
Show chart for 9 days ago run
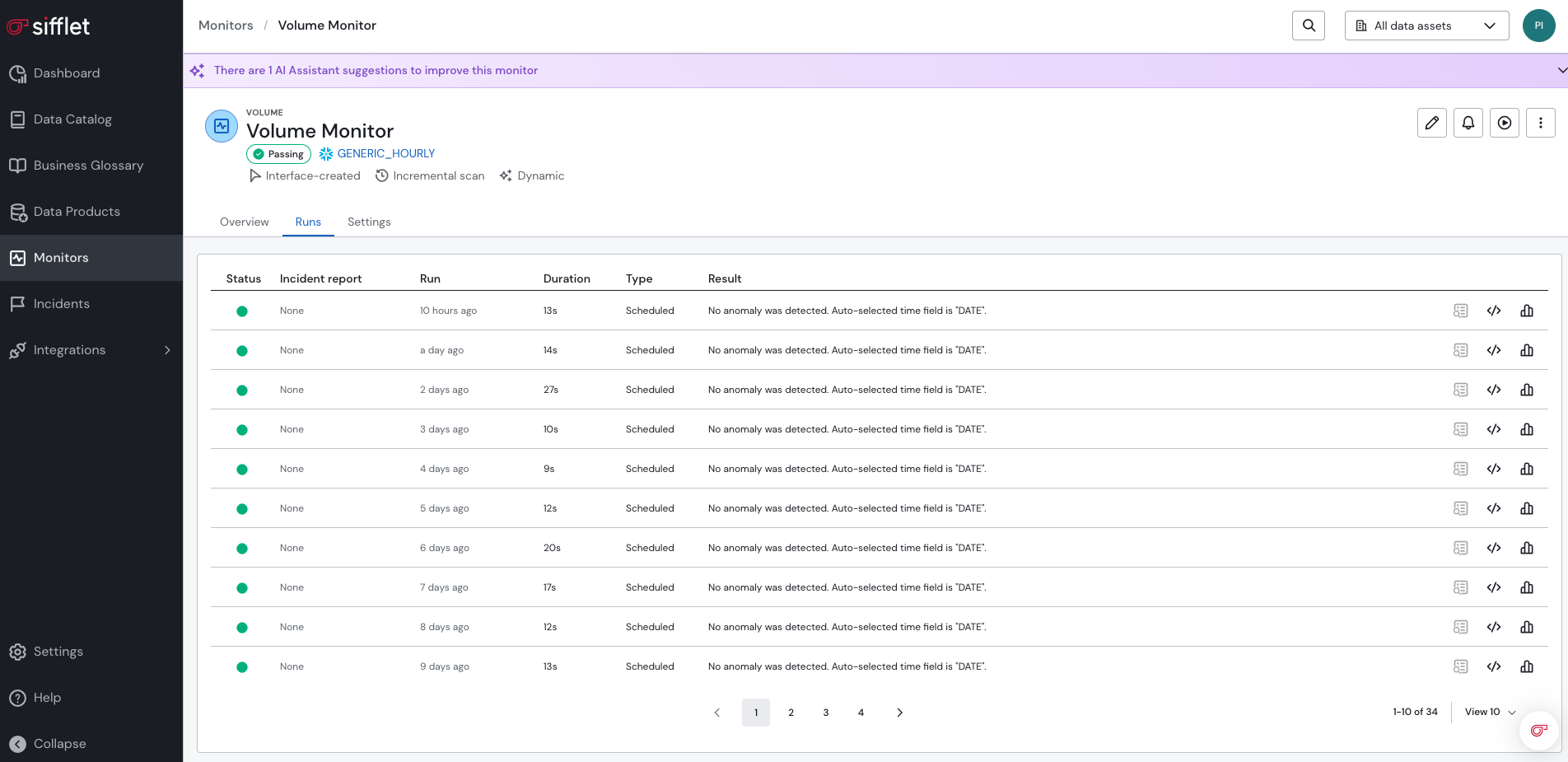(x=1527, y=666)
